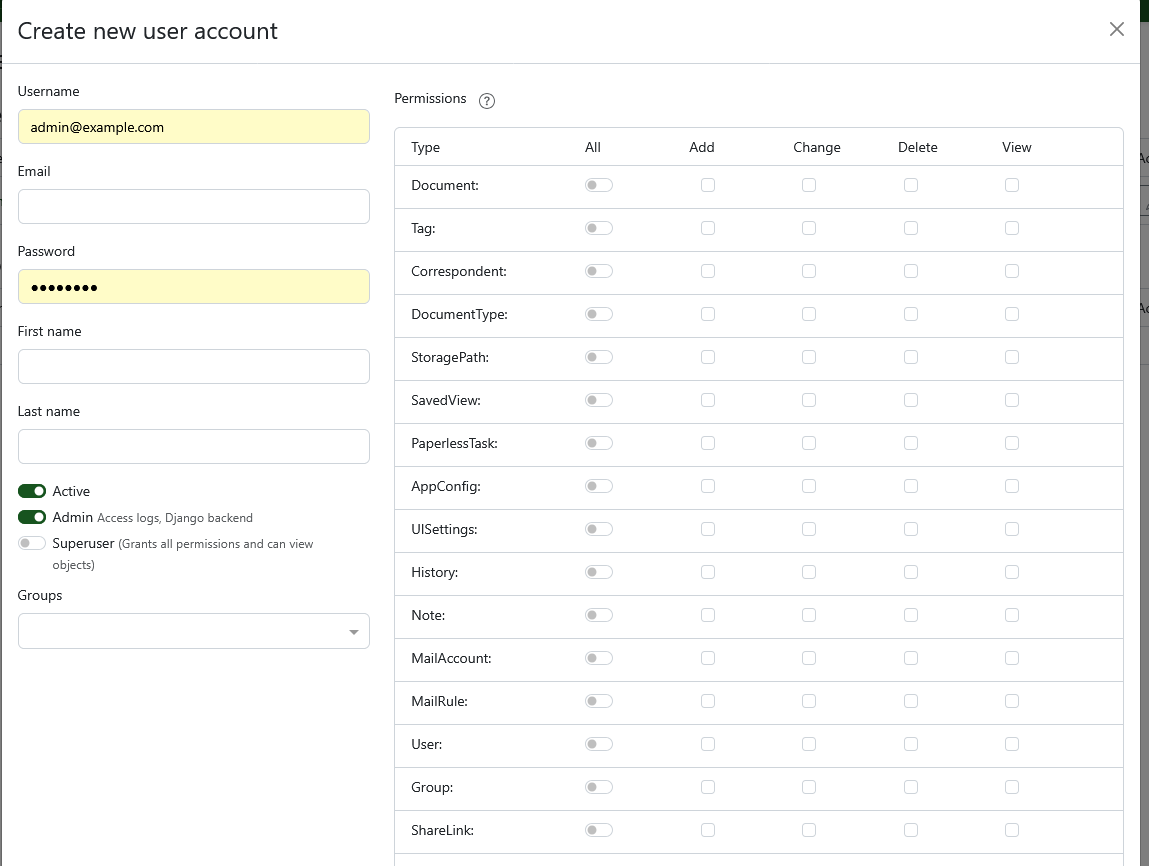Toggle All permissions for Document
The width and height of the screenshot is (1149, 866).
[599, 185]
